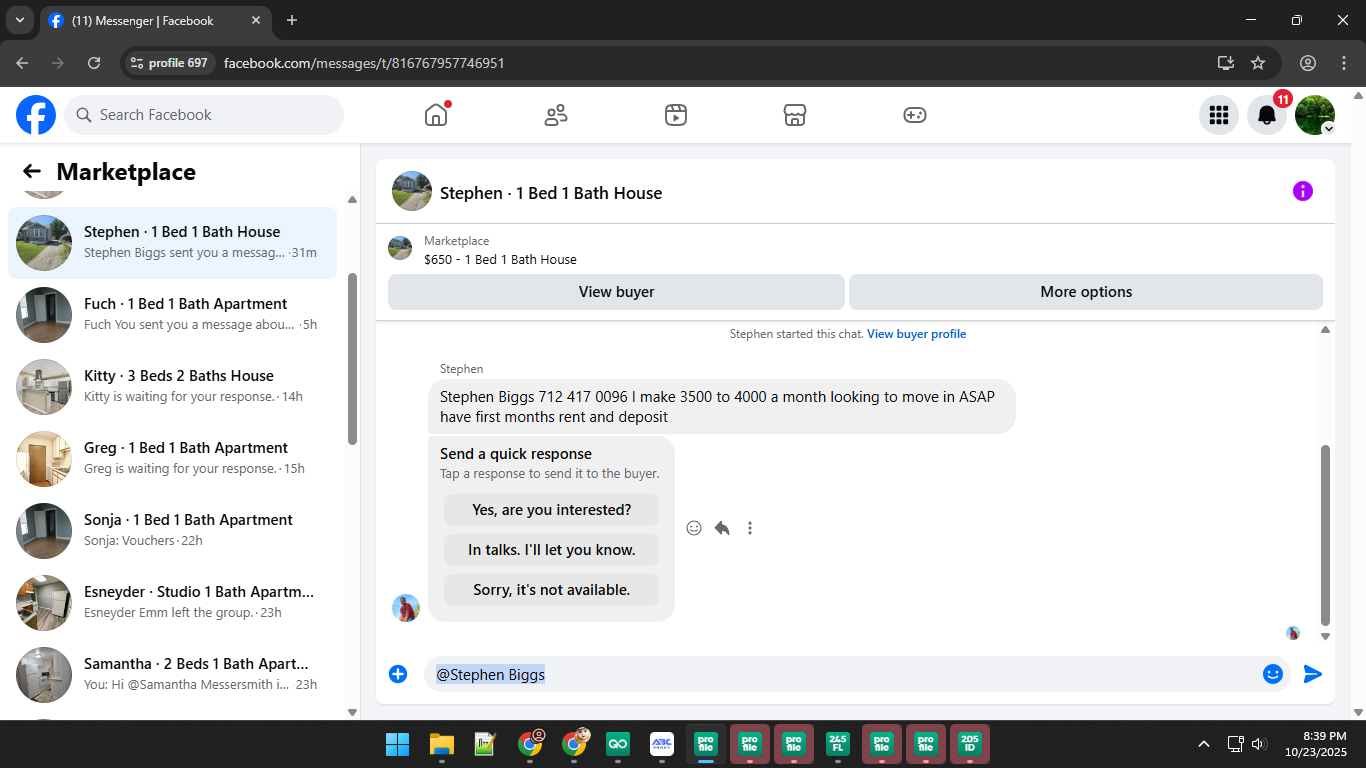Image resolution: width=1366 pixels, height=768 pixels.
Task: Open the Friends icon in top navigation
Action: point(556,115)
